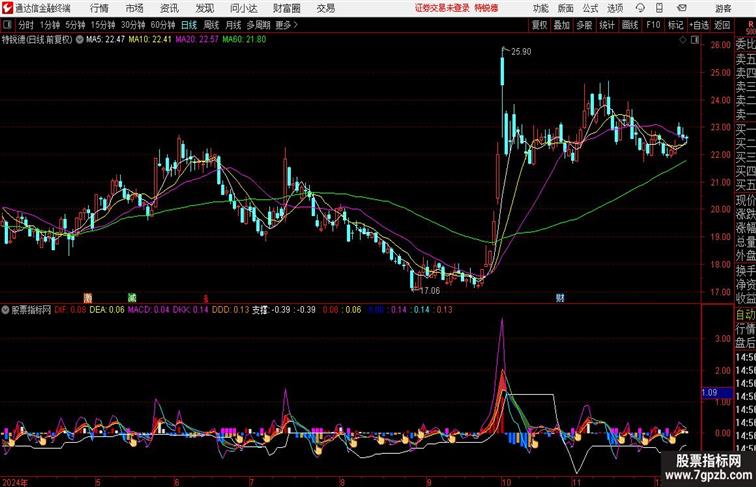
Task: Switch to 周线 period tab
Action: 211,25
